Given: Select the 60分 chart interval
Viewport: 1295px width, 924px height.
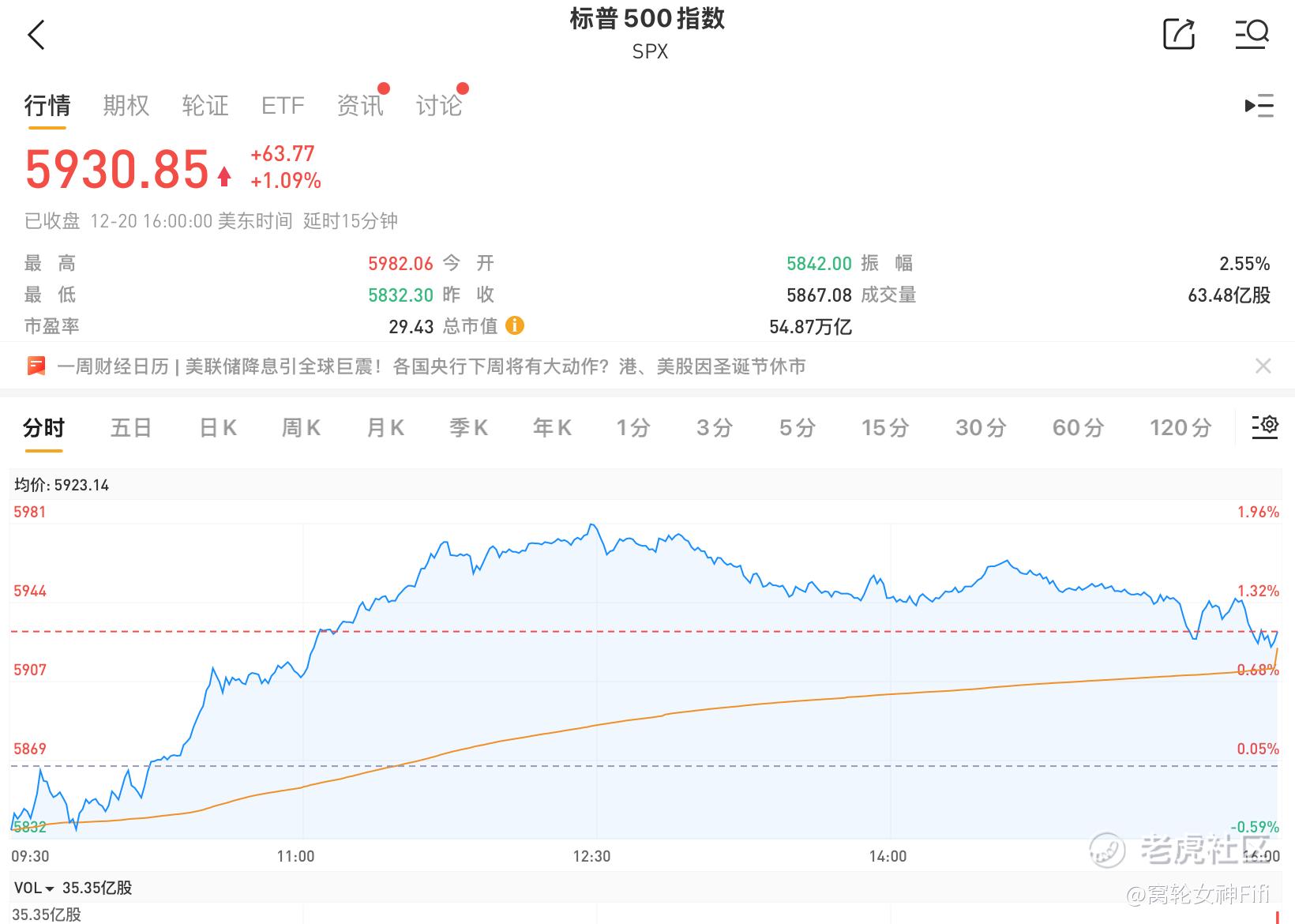Looking at the screenshot, I should [1078, 428].
